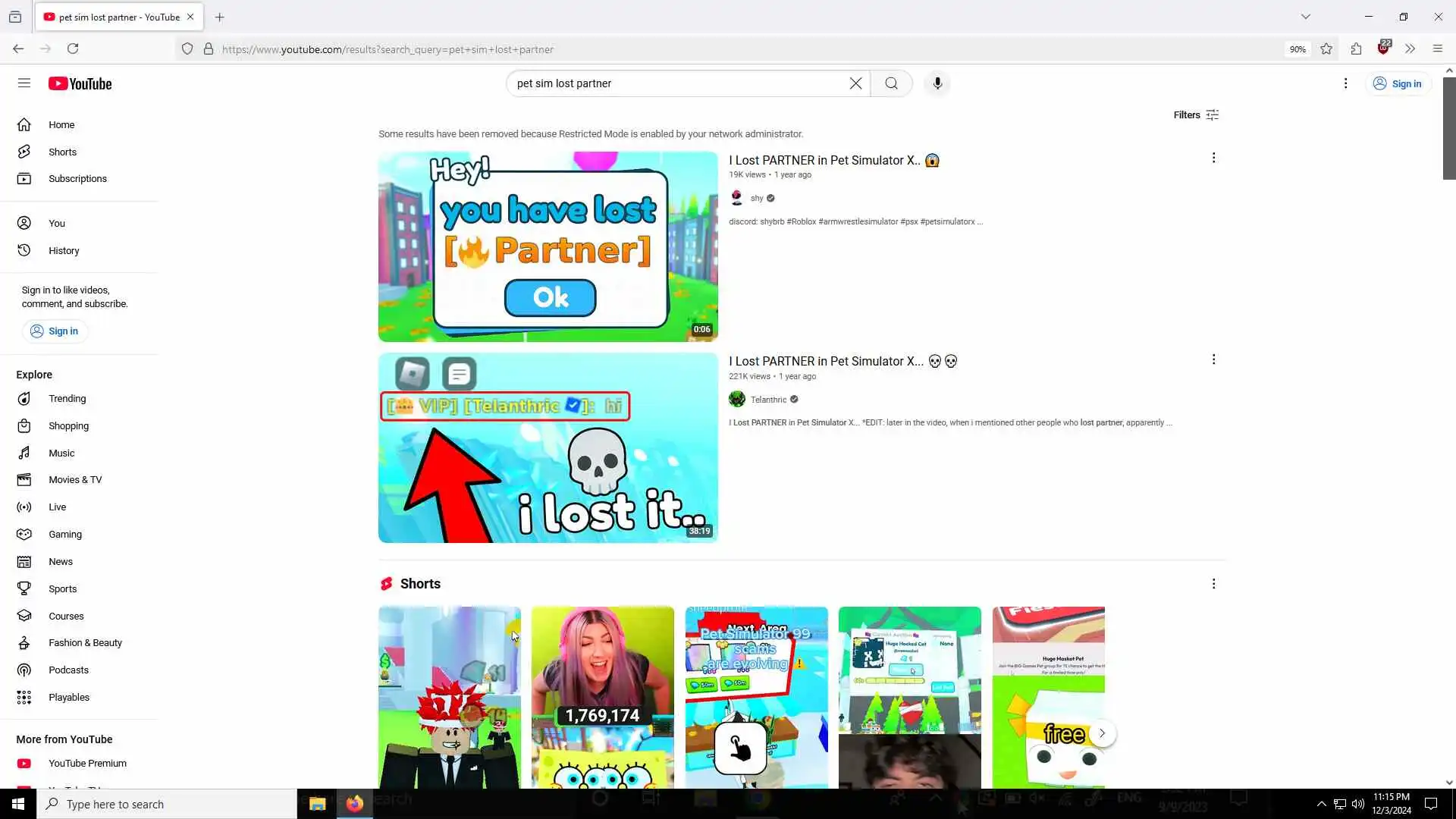
Task: Click the voice search microphone icon
Action: pos(937,83)
